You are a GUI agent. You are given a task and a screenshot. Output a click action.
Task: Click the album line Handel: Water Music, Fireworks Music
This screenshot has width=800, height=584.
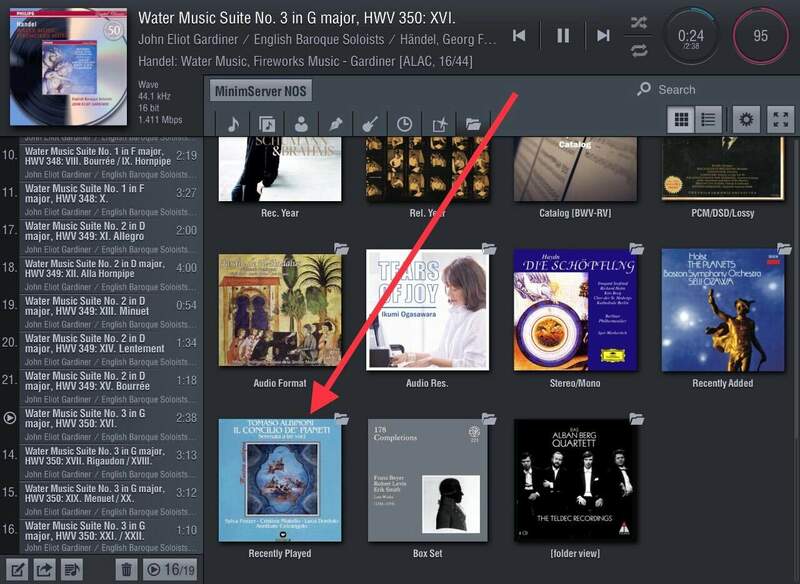(305, 61)
